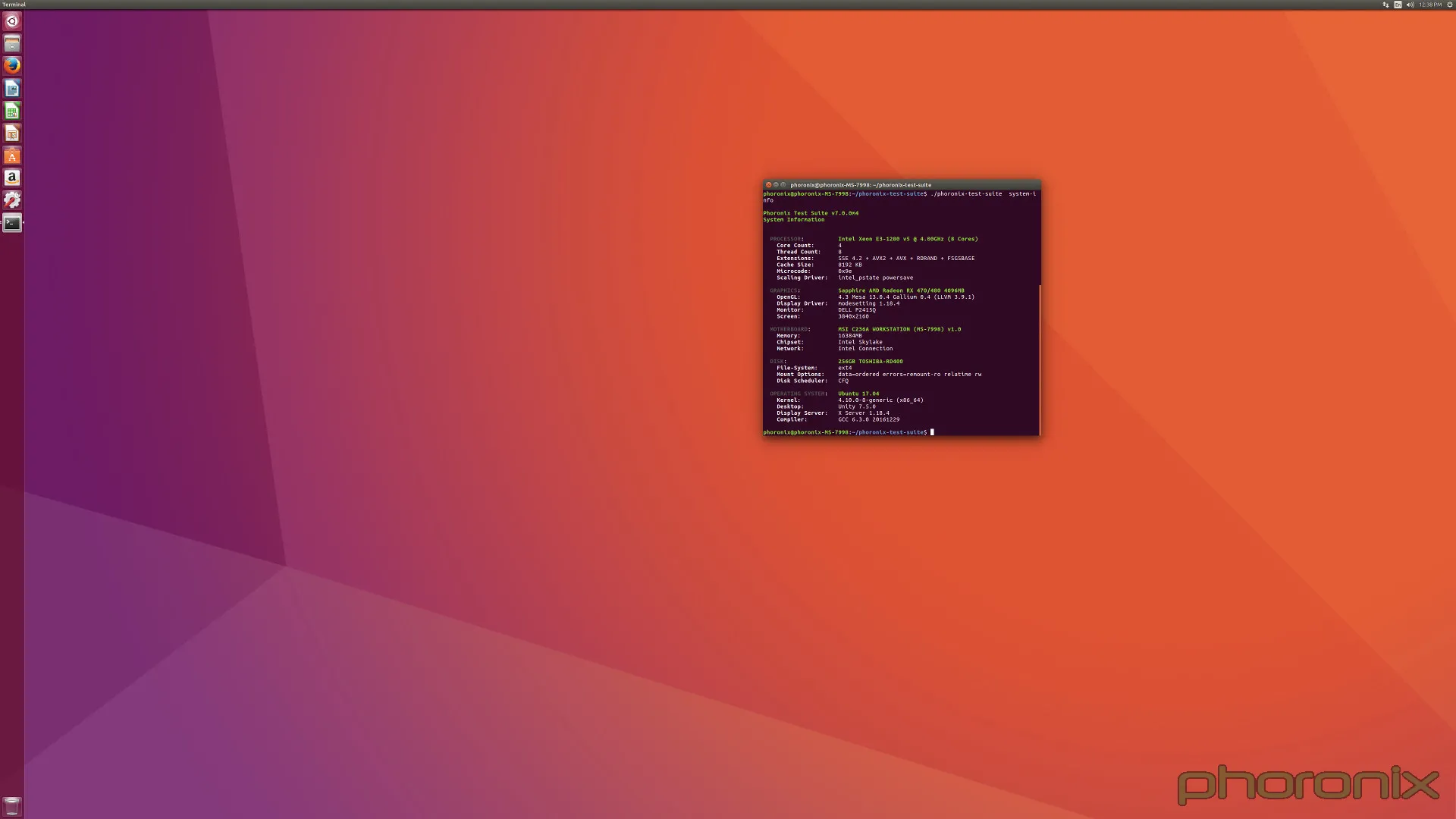Click the 'PROCESSOR:' section label

pyautogui.click(x=786, y=239)
